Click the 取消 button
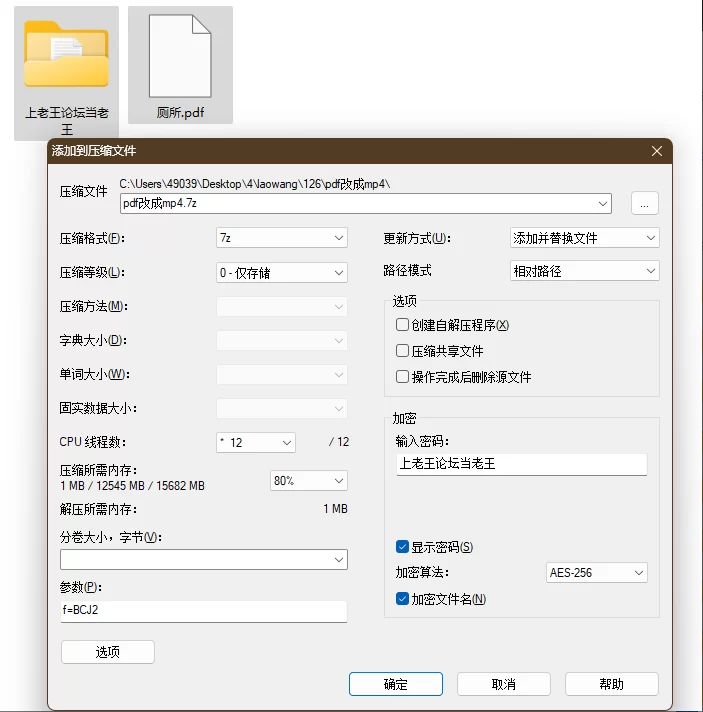Image resolution: width=703 pixels, height=712 pixels. (x=504, y=684)
